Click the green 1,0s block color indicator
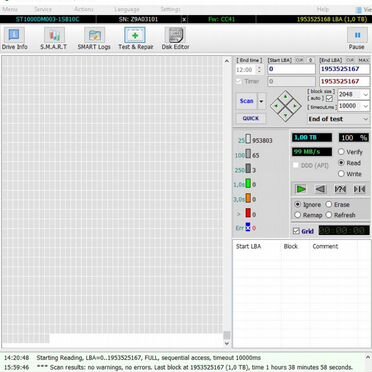The height and width of the screenshot is (372, 372). [x=248, y=183]
